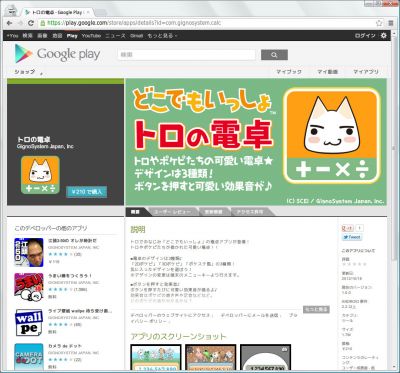The width and height of the screenshot is (400, 373).
Task: Click the privacy policy link
Action: (x=213, y=318)
